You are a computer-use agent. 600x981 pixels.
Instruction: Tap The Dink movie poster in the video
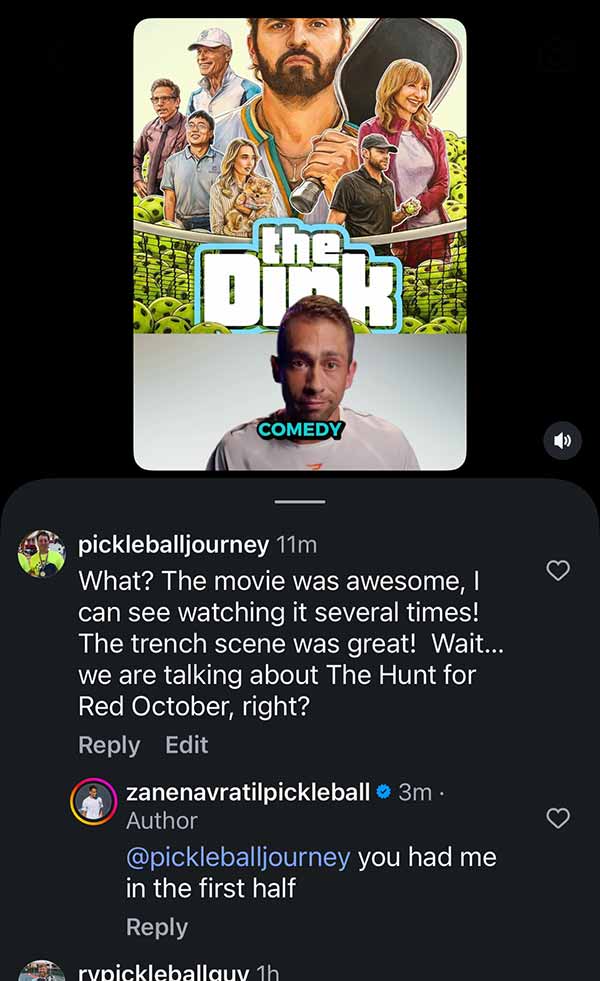[x=300, y=175]
